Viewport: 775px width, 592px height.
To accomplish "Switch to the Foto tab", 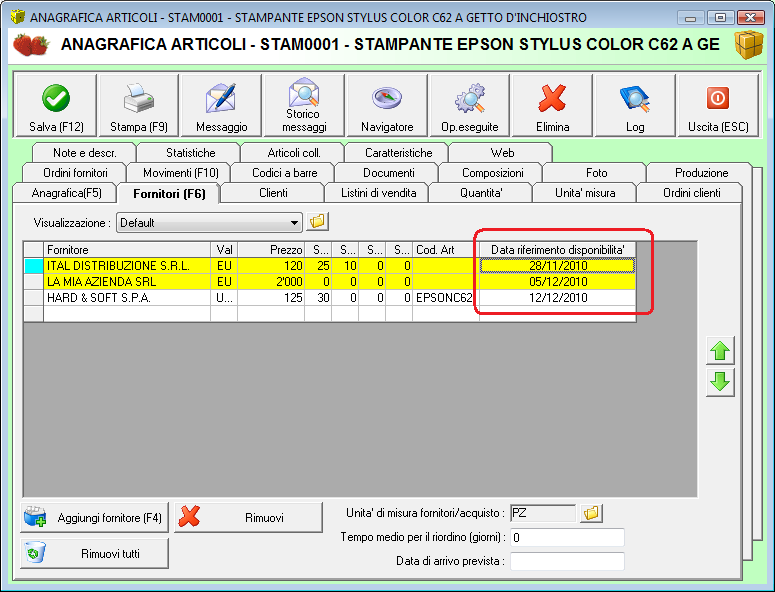I will [596, 172].
